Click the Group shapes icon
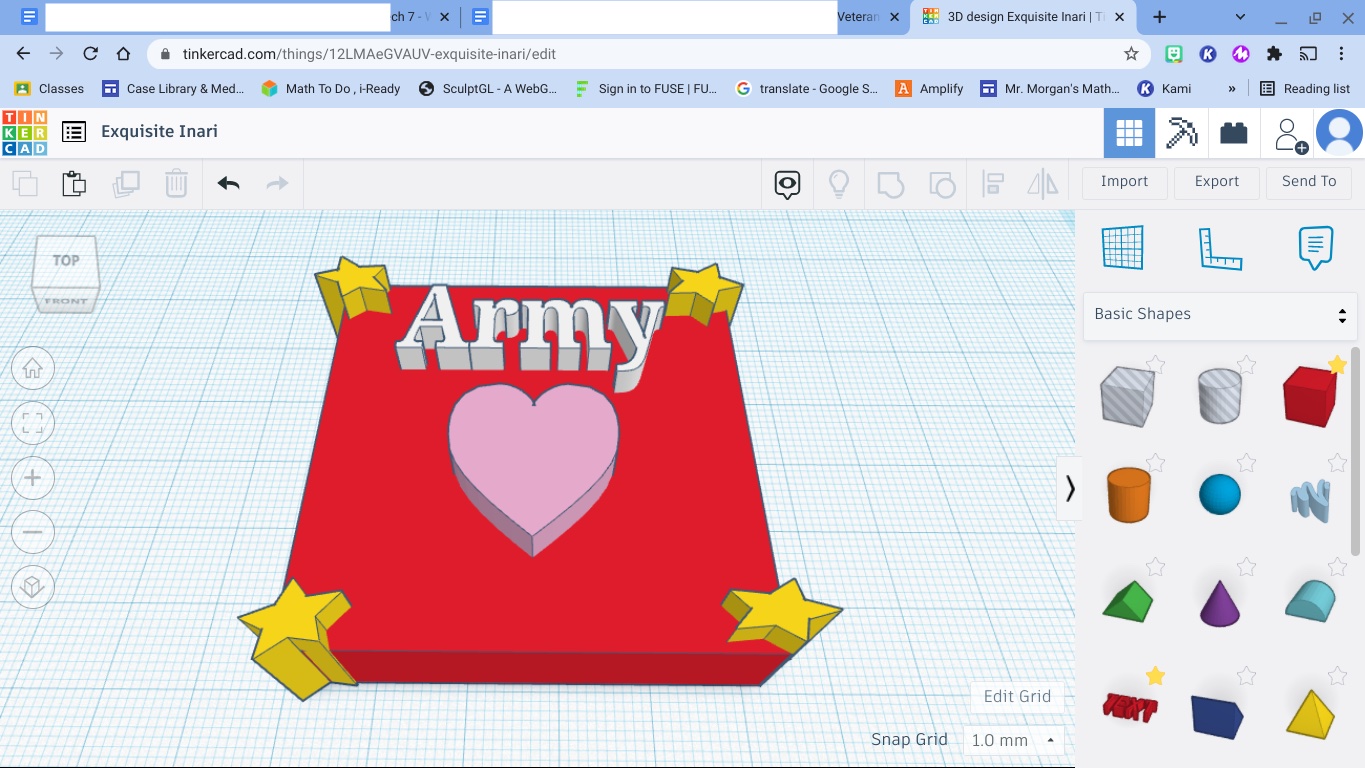Viewport: 1365px width, 768px height. tap(890, 184)
